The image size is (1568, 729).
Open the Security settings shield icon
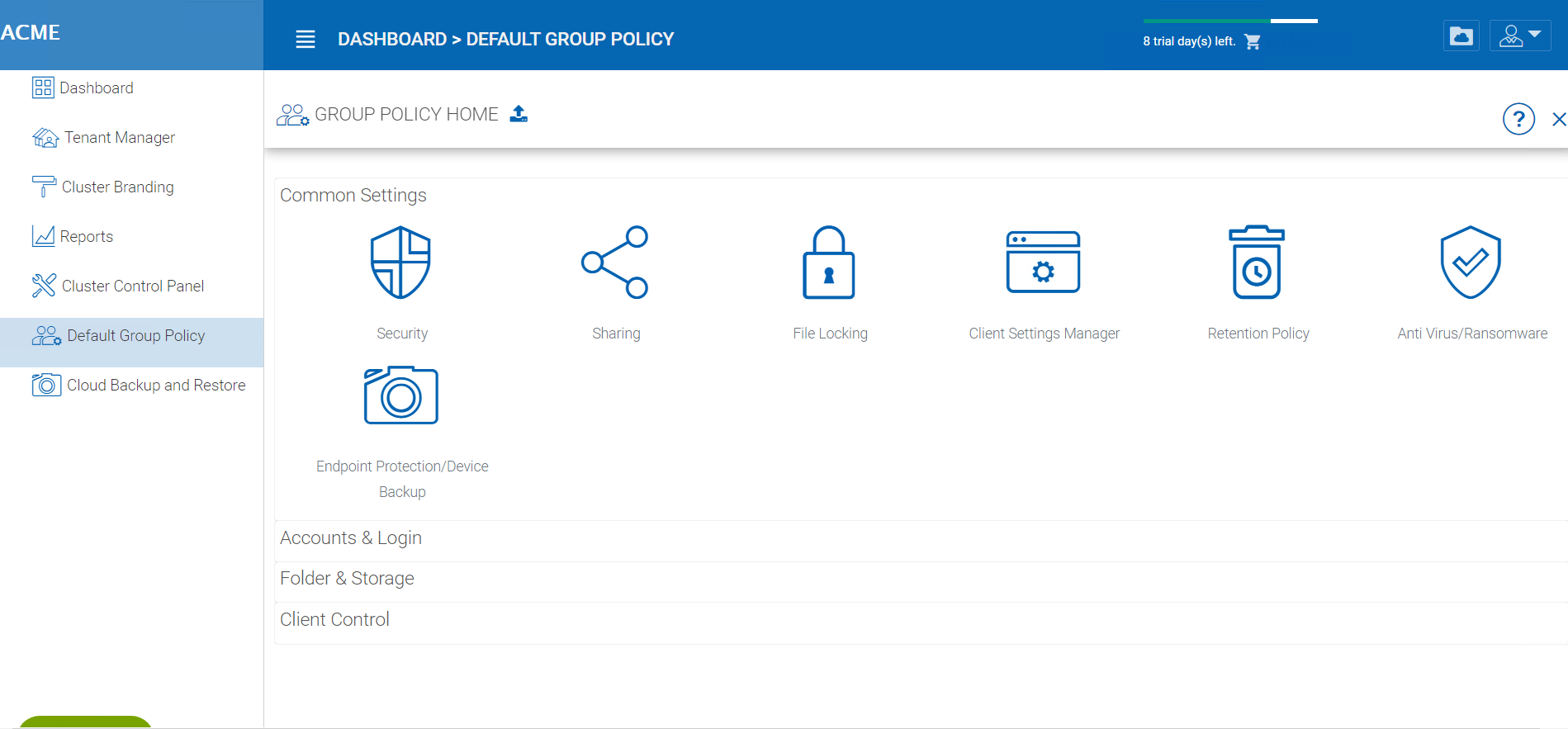400,263
